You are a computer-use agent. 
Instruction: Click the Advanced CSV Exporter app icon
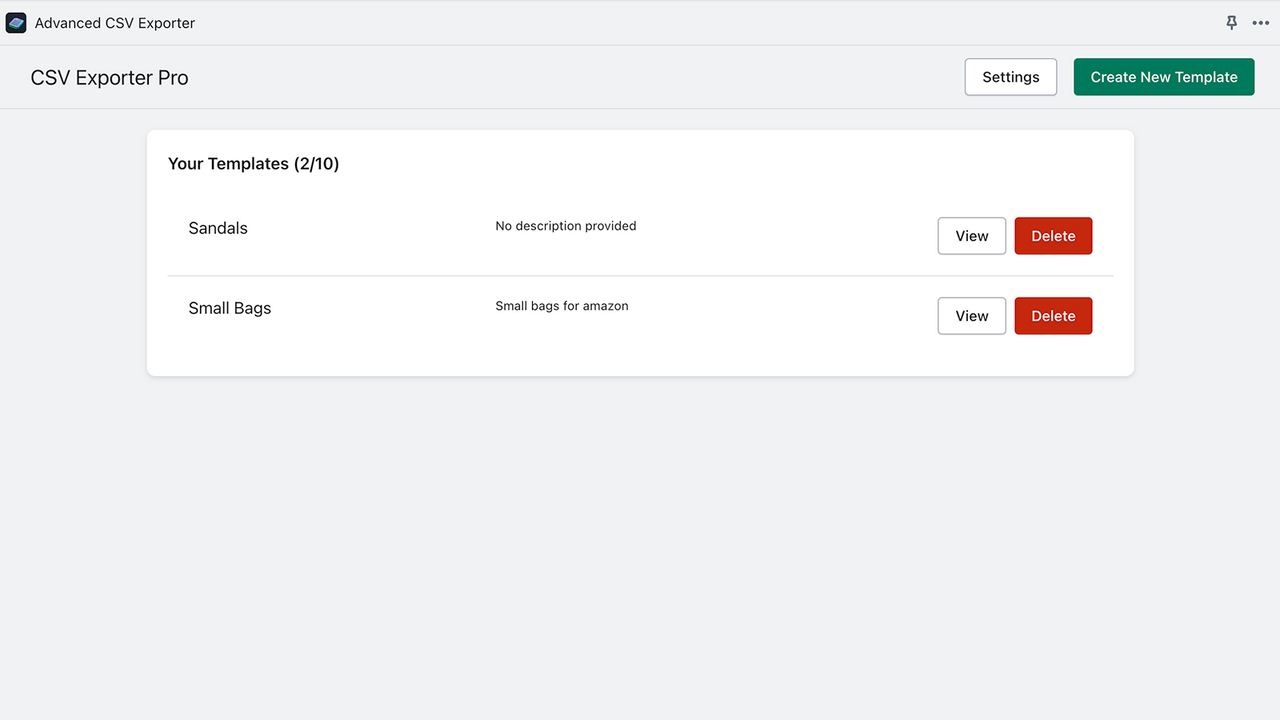pos(16,23)
